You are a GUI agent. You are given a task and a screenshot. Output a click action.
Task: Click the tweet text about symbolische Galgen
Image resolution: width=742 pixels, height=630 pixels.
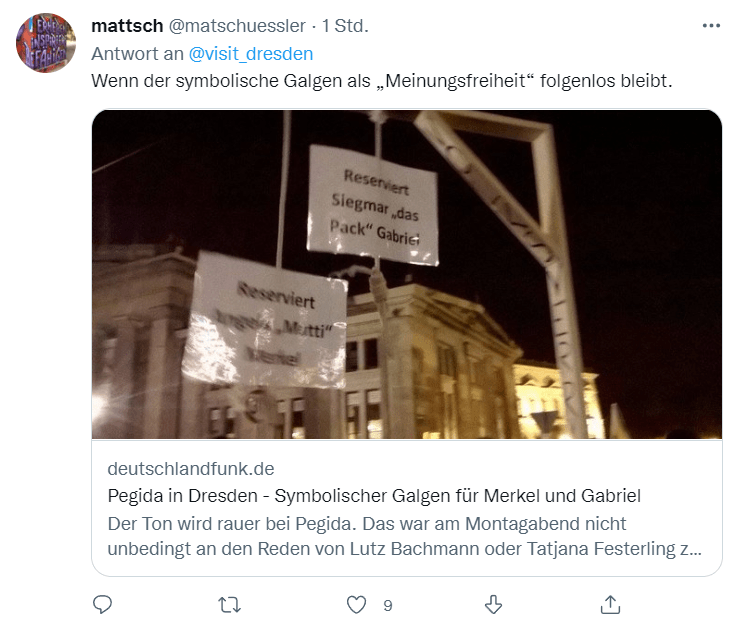coord(381,81)
